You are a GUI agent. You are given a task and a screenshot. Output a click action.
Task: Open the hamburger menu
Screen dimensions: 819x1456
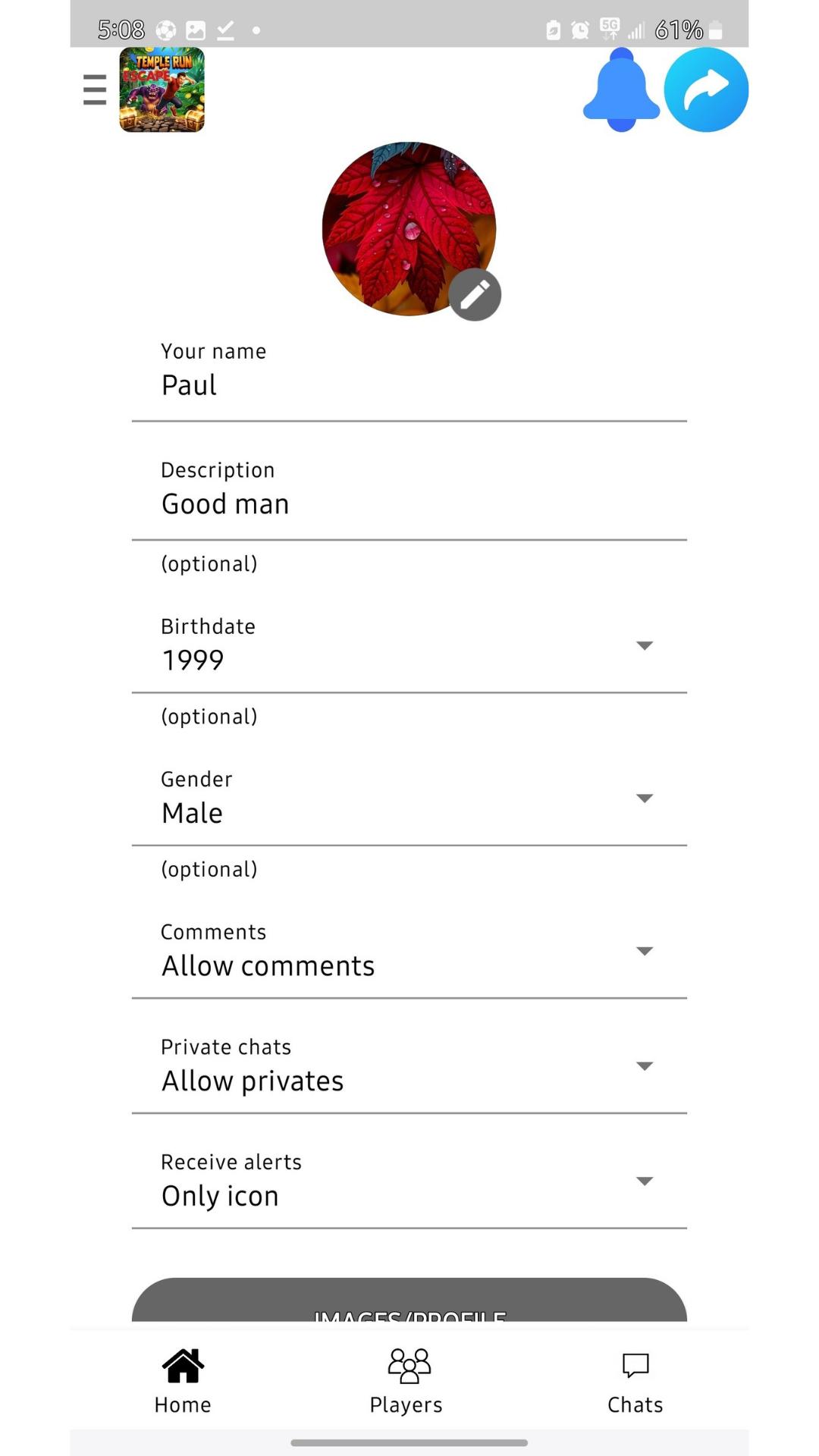click(x=95, y=89)
